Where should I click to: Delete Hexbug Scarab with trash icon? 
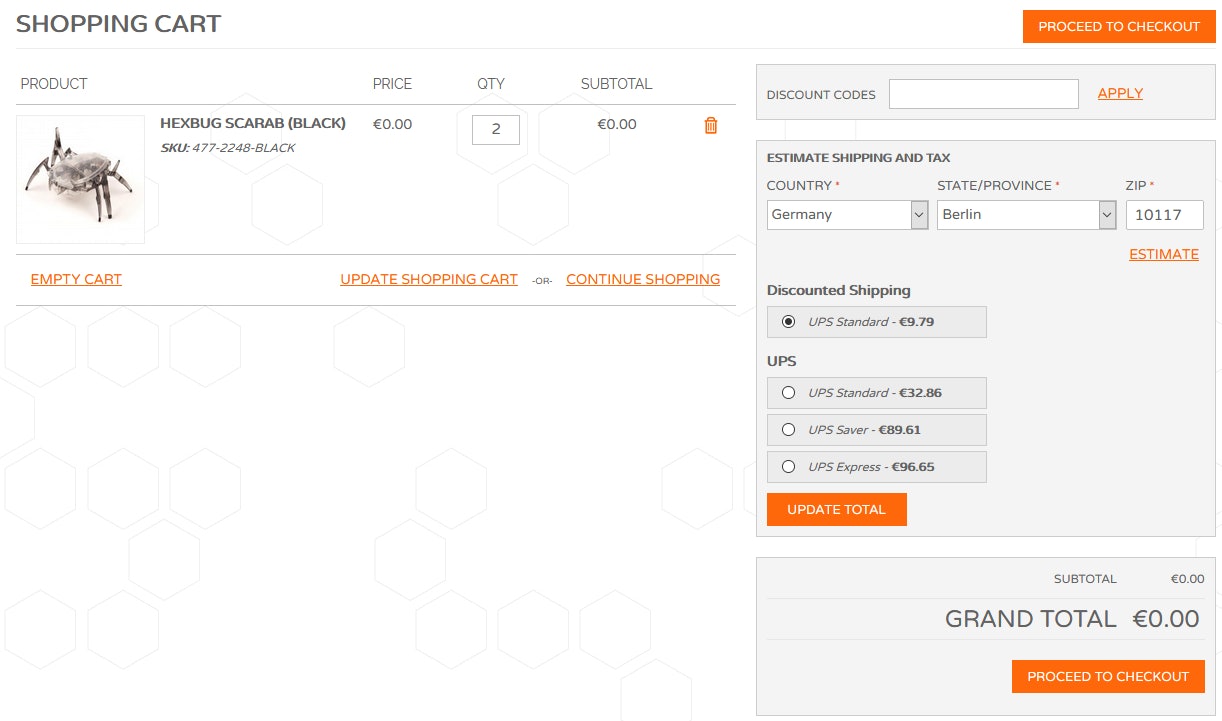pos(711,126)
